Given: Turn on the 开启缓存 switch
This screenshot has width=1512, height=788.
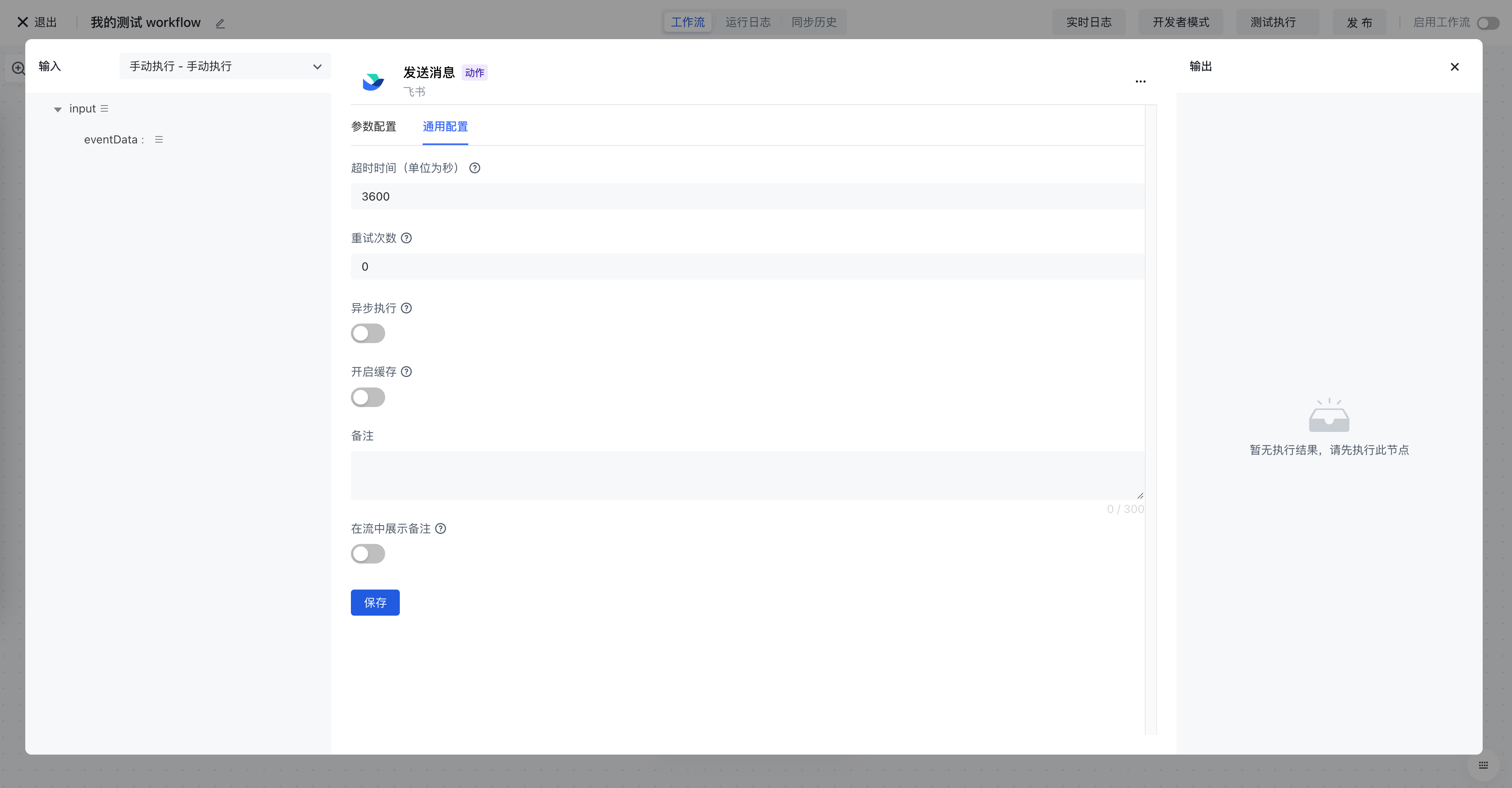Looking at the screenshot, I should click(x=368, y=397).
